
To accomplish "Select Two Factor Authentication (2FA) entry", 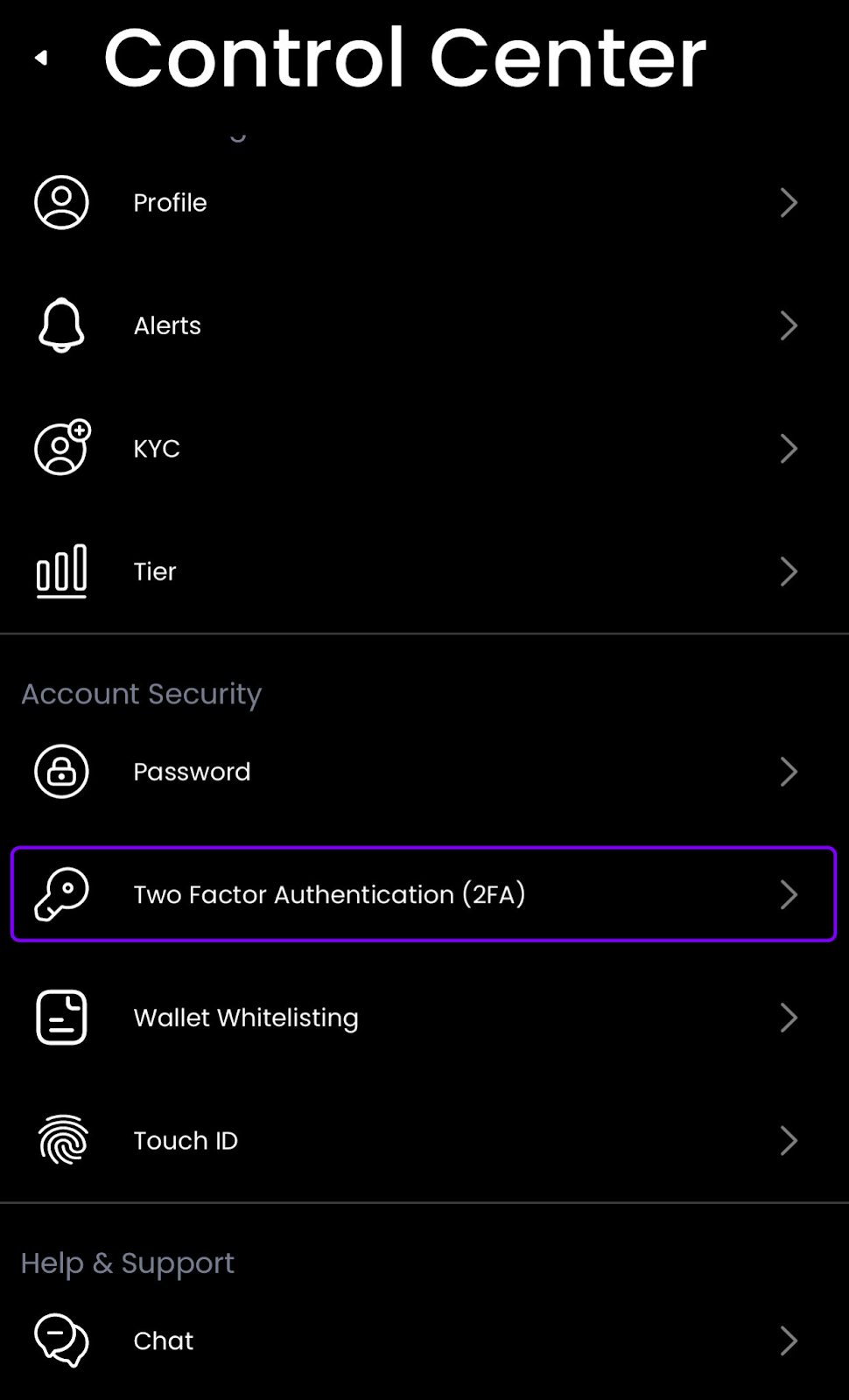I will pos(329,894).
